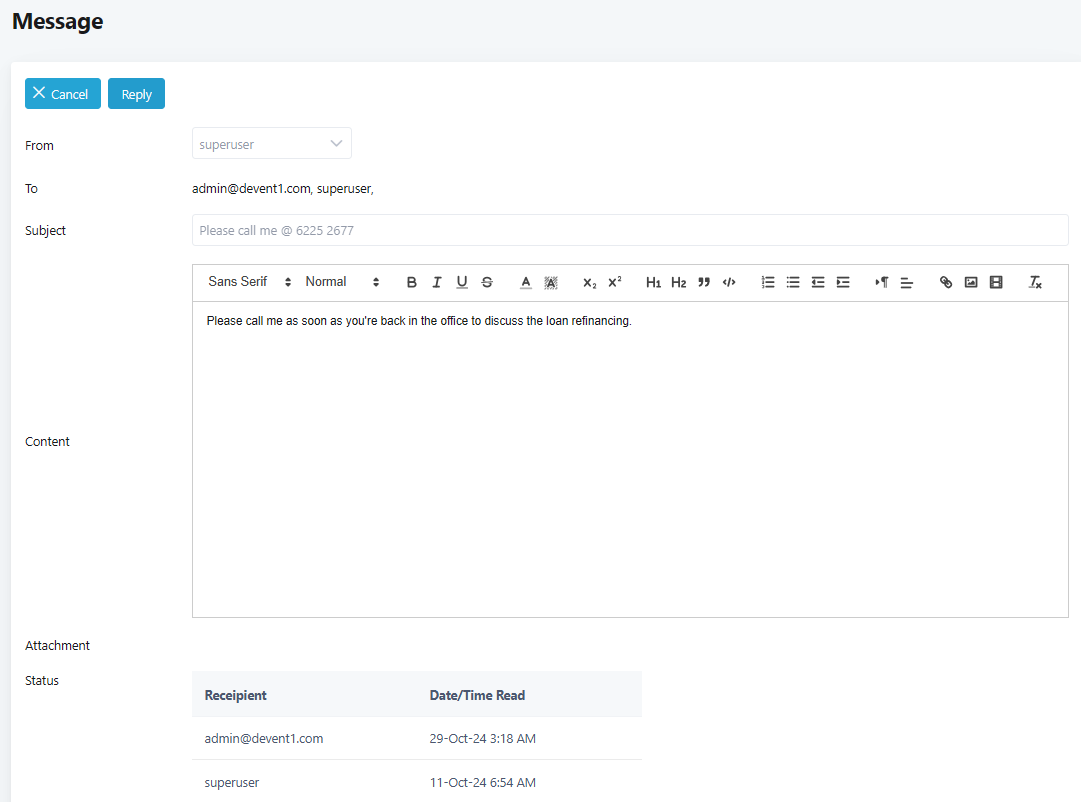The width and height of the screenshot is (1081, 802).
Task: Insert a link into message
Action: tap(946, 283)
